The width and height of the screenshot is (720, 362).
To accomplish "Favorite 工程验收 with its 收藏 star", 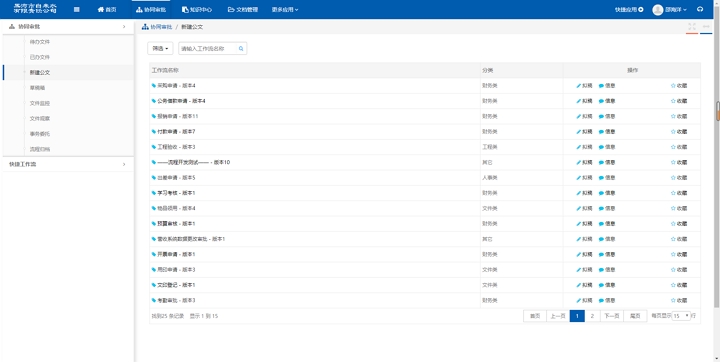I will (679, 147).
